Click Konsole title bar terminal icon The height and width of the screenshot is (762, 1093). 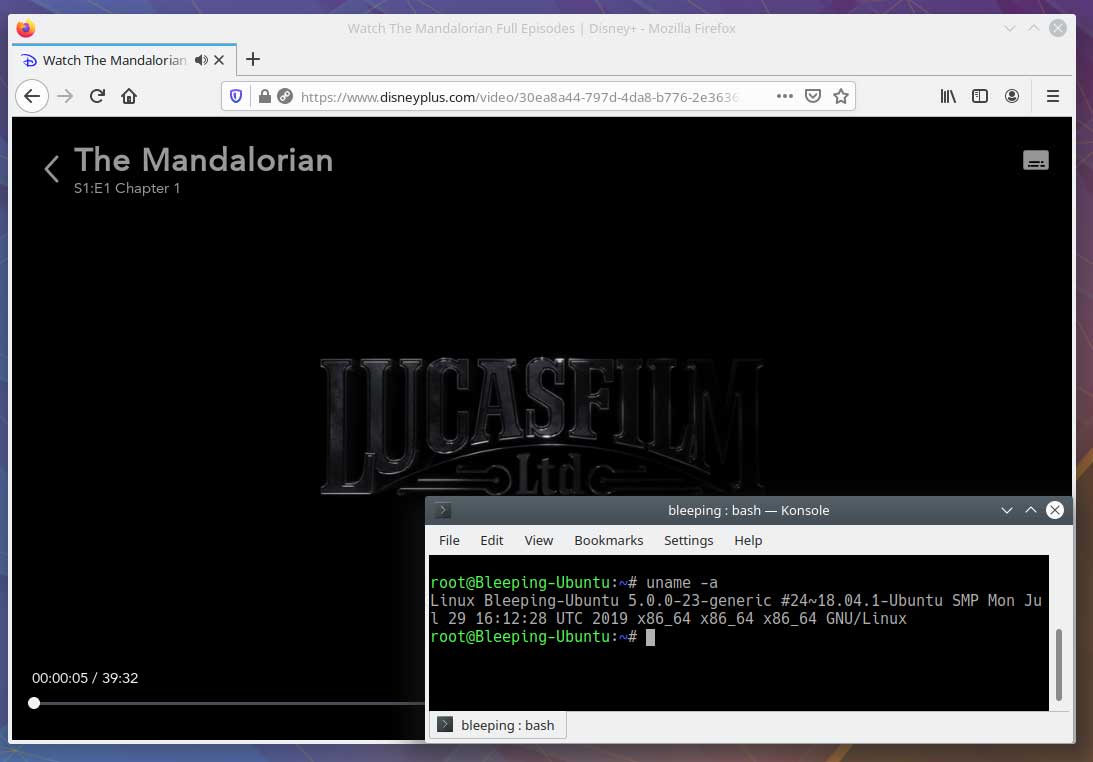(x=443, y=510)
